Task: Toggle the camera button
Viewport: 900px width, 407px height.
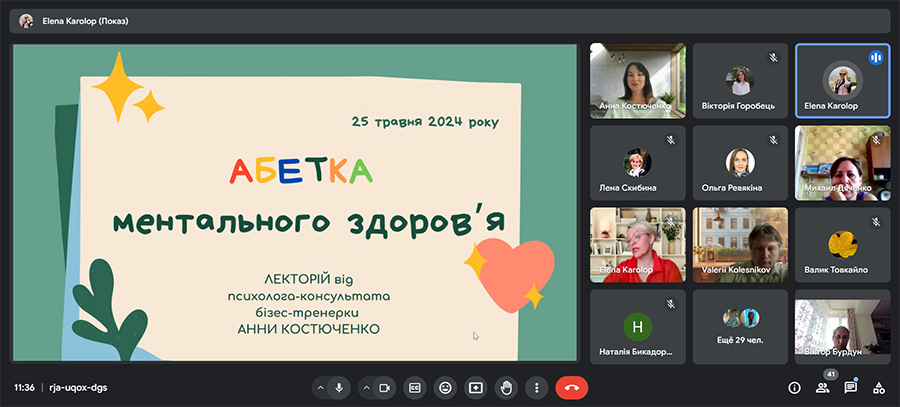Action: click(383, 388)
